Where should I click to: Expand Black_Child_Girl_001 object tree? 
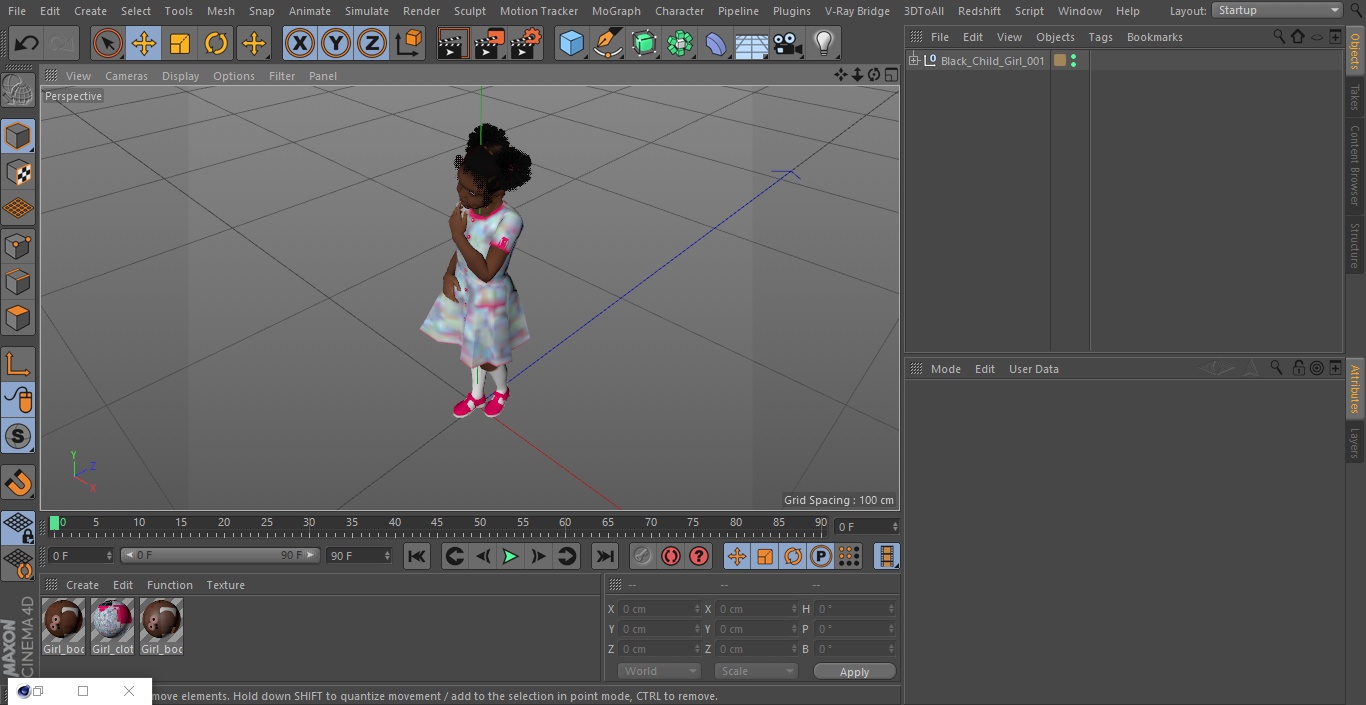(913, 61)
